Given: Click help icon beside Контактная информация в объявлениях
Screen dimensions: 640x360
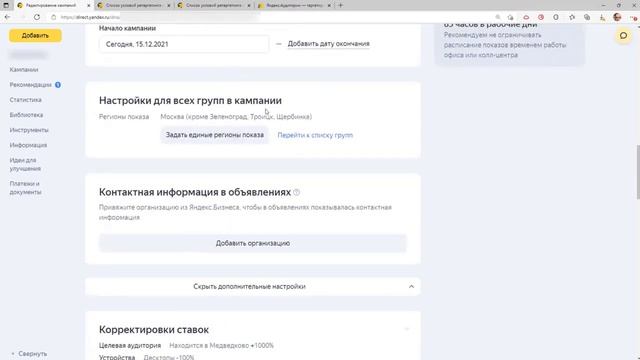Looking at the screenshot, I should click(x=297, y=192).
